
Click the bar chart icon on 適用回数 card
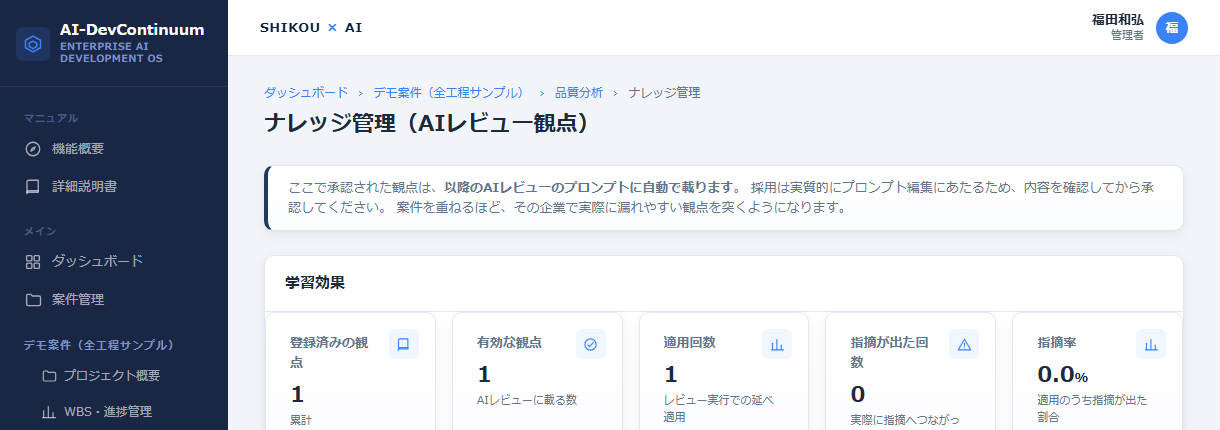pyautogui.click(x=777, y=344)
